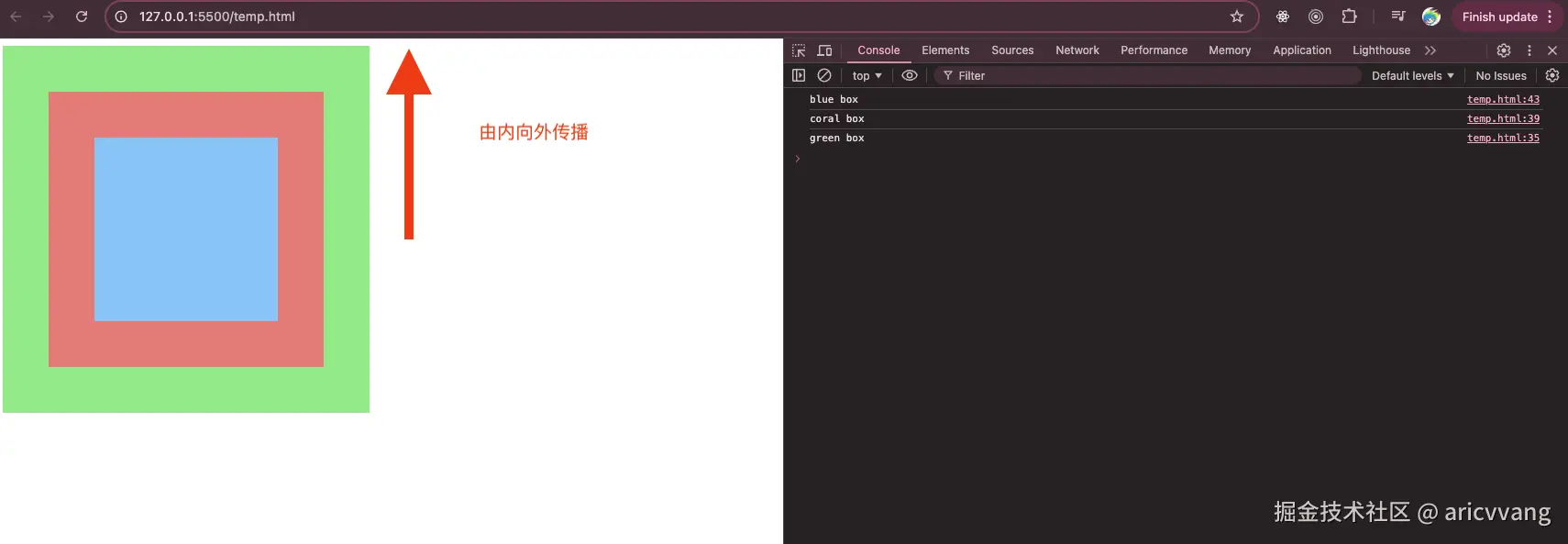The height and width of the screenshot is (544, 1568).
Task: Open the DevTools customize three-dot menu
Action: 1529,50
